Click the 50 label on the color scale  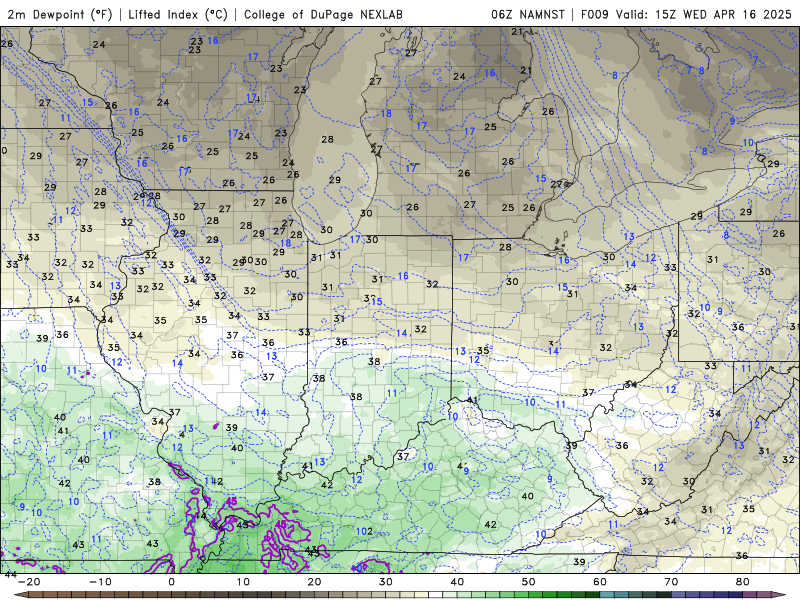tap(529, 582)
